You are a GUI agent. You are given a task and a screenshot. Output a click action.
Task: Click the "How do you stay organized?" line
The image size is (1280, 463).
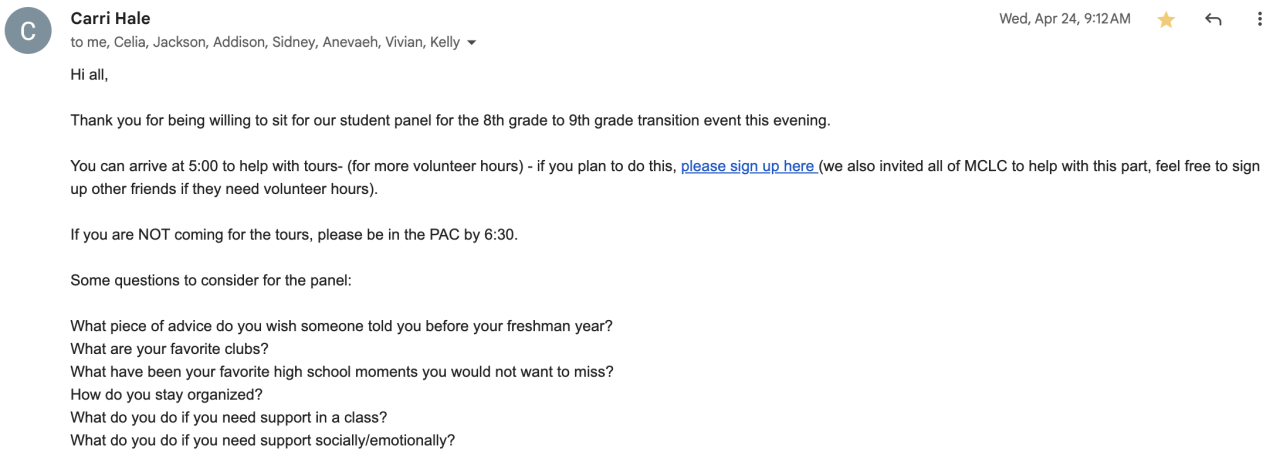click(x=166, y=394)
